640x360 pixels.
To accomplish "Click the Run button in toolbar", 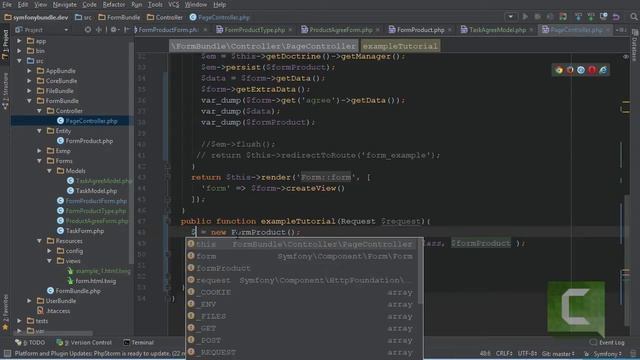I will pyautogui.click(x=525, y=17).
